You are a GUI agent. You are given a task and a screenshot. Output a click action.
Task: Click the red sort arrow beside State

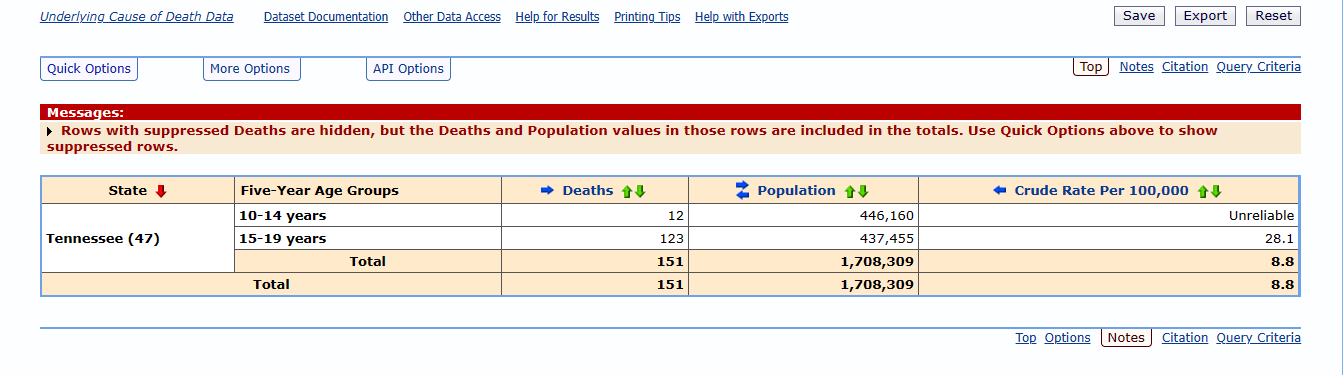click(160, 191)
